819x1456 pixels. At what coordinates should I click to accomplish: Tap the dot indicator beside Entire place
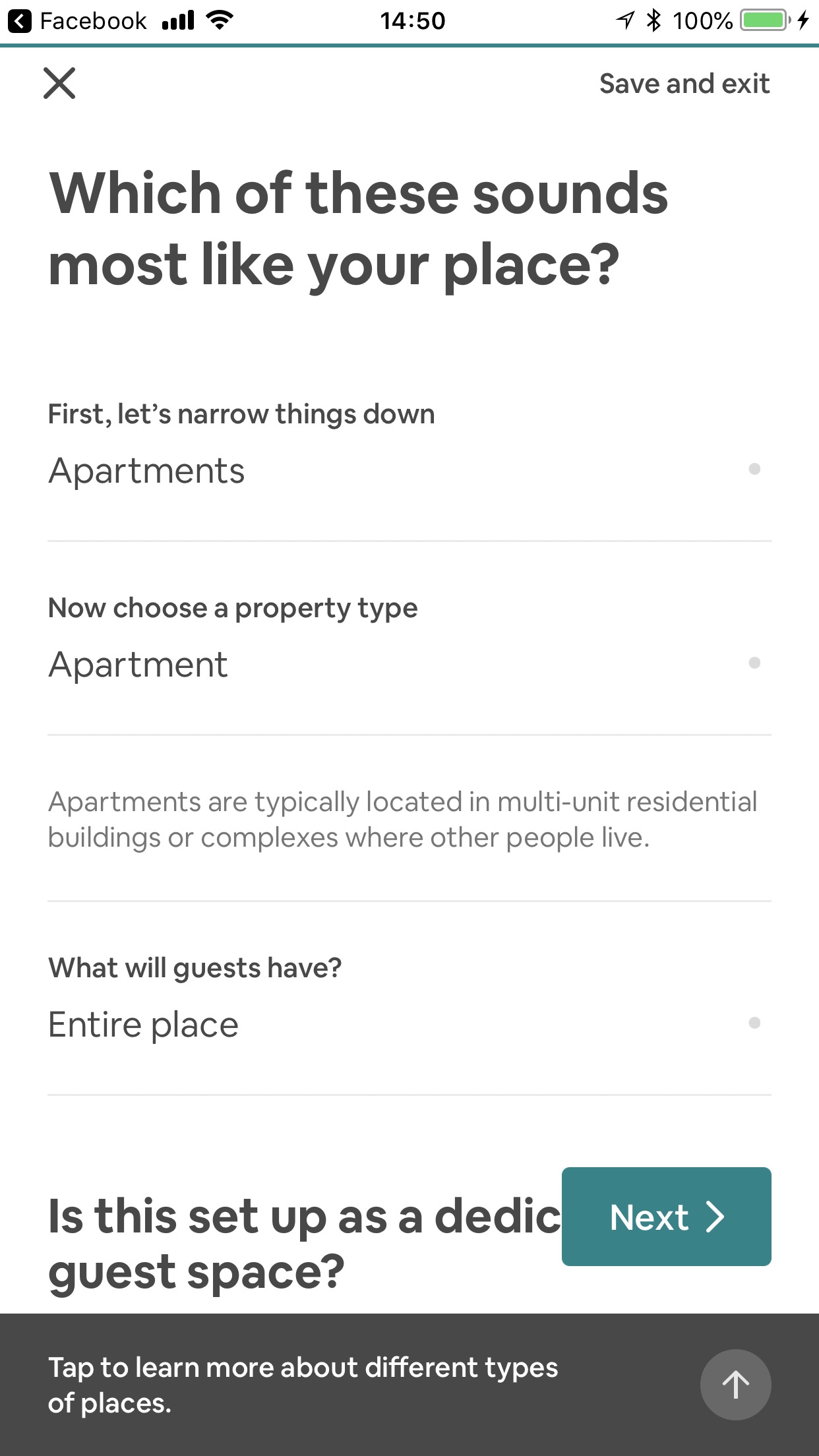click(x=754, y=1023)
